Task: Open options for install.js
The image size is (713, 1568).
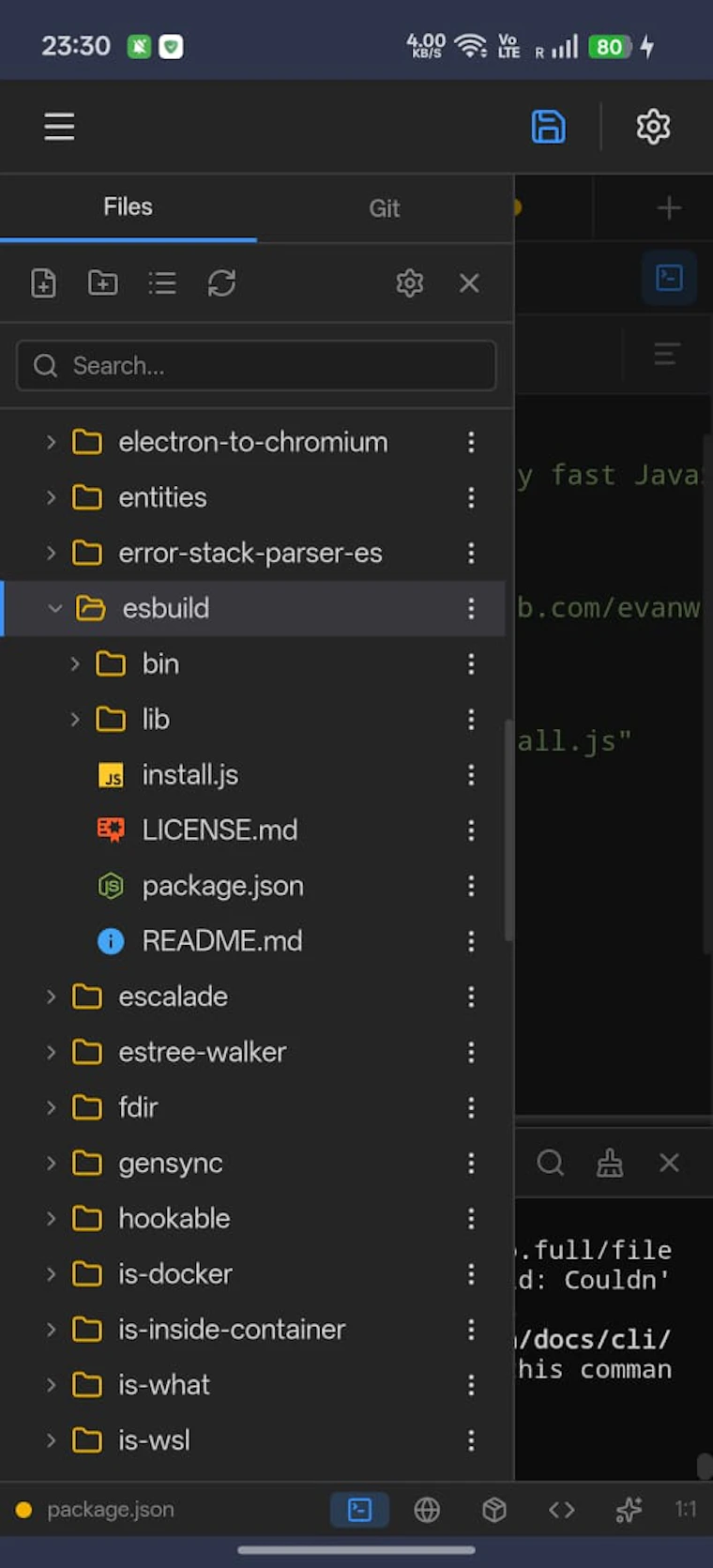Action: 471,775
